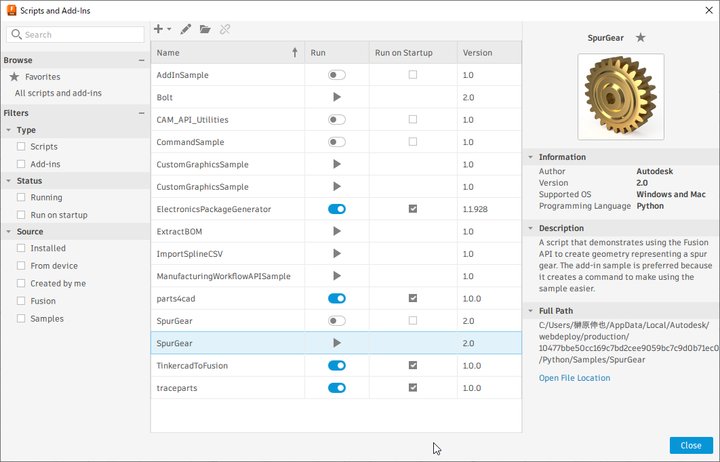Click the Close button
The height and width of the screenshot is (462, 720).
pos(691,445)
